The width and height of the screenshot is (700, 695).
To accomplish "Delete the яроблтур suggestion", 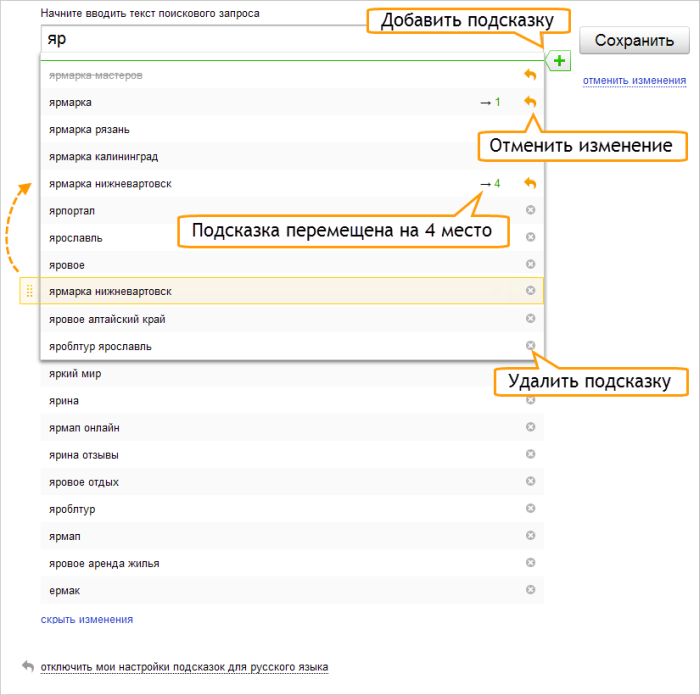I will (x=530, y=508).
